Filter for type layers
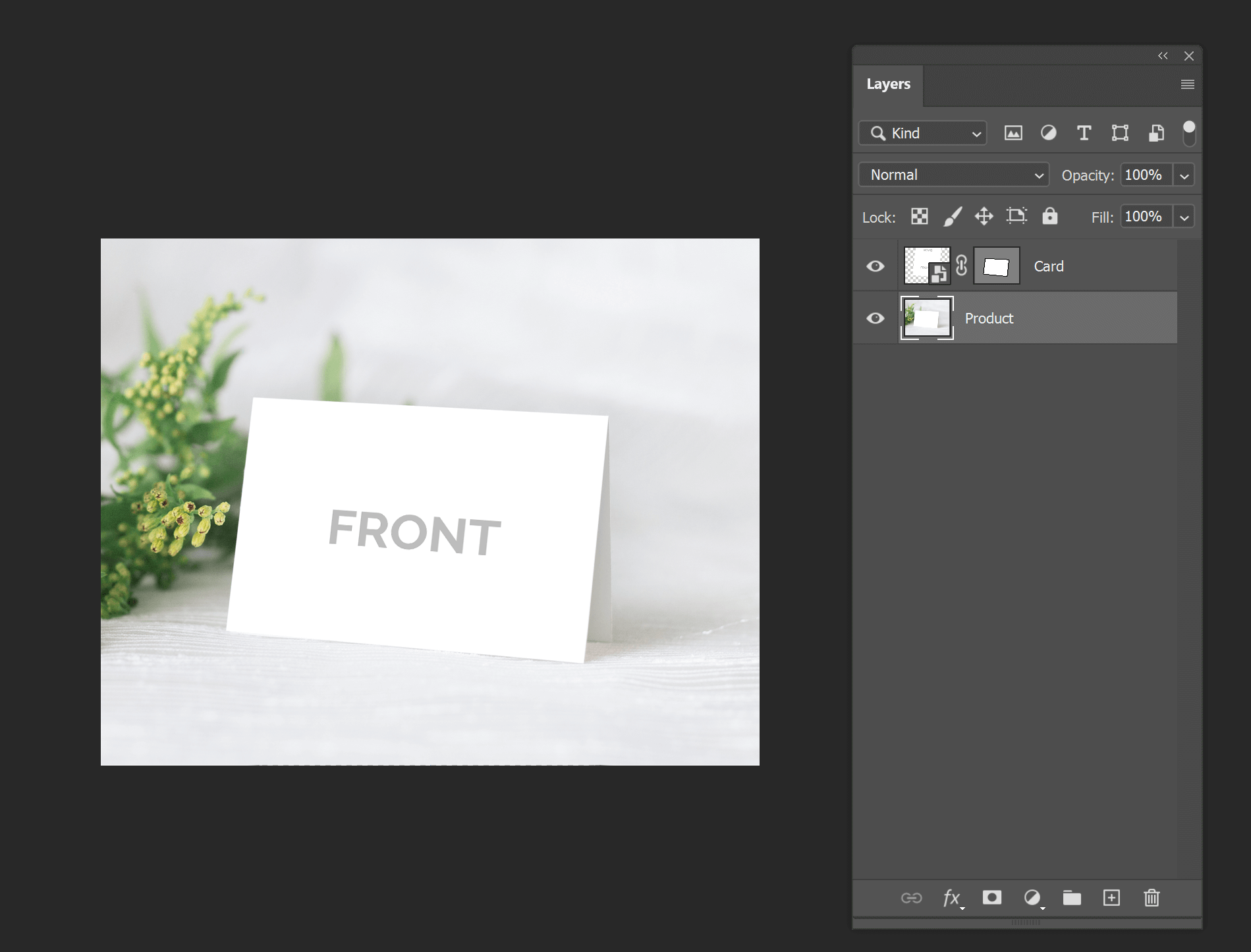 coord(1084,133)
